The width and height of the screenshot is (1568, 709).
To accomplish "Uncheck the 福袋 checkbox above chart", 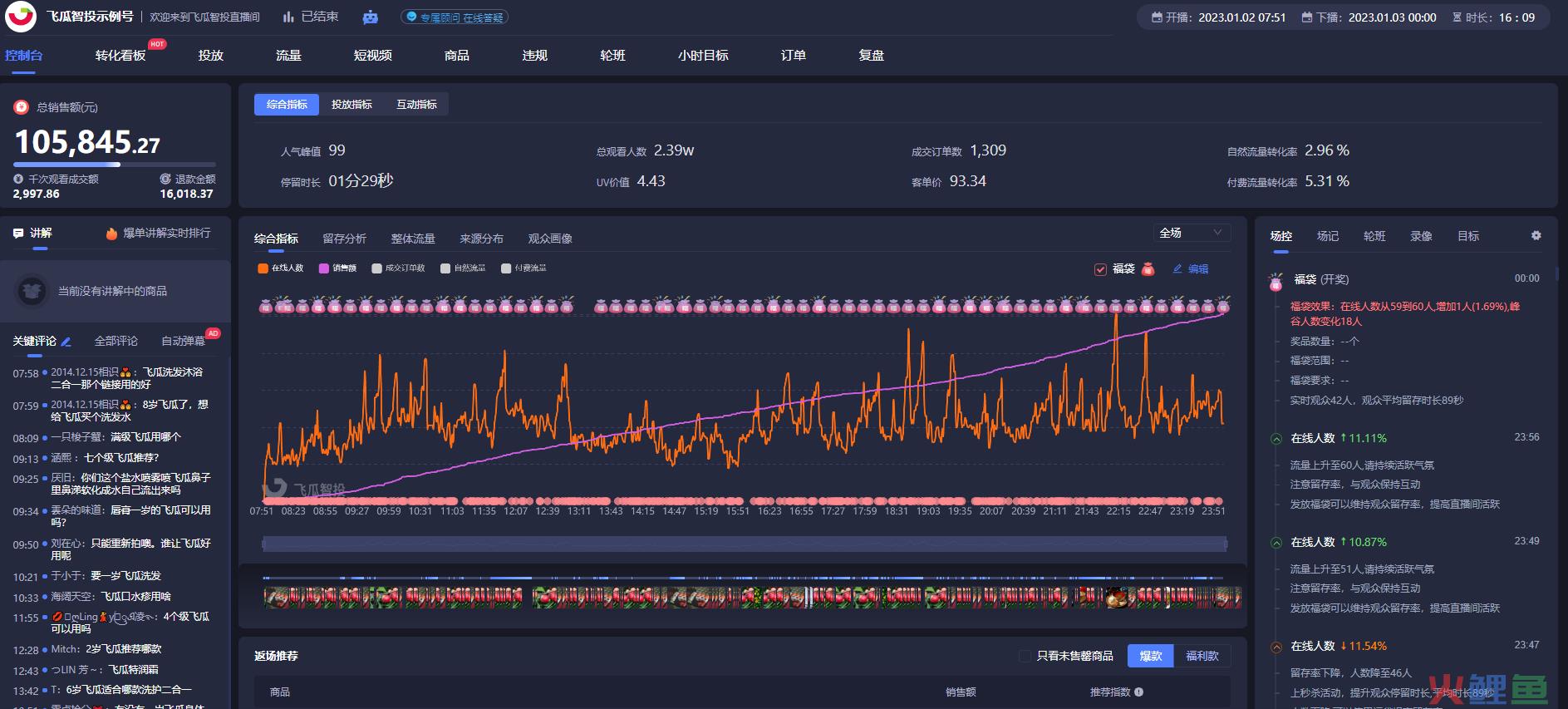I will point(1100,268).
